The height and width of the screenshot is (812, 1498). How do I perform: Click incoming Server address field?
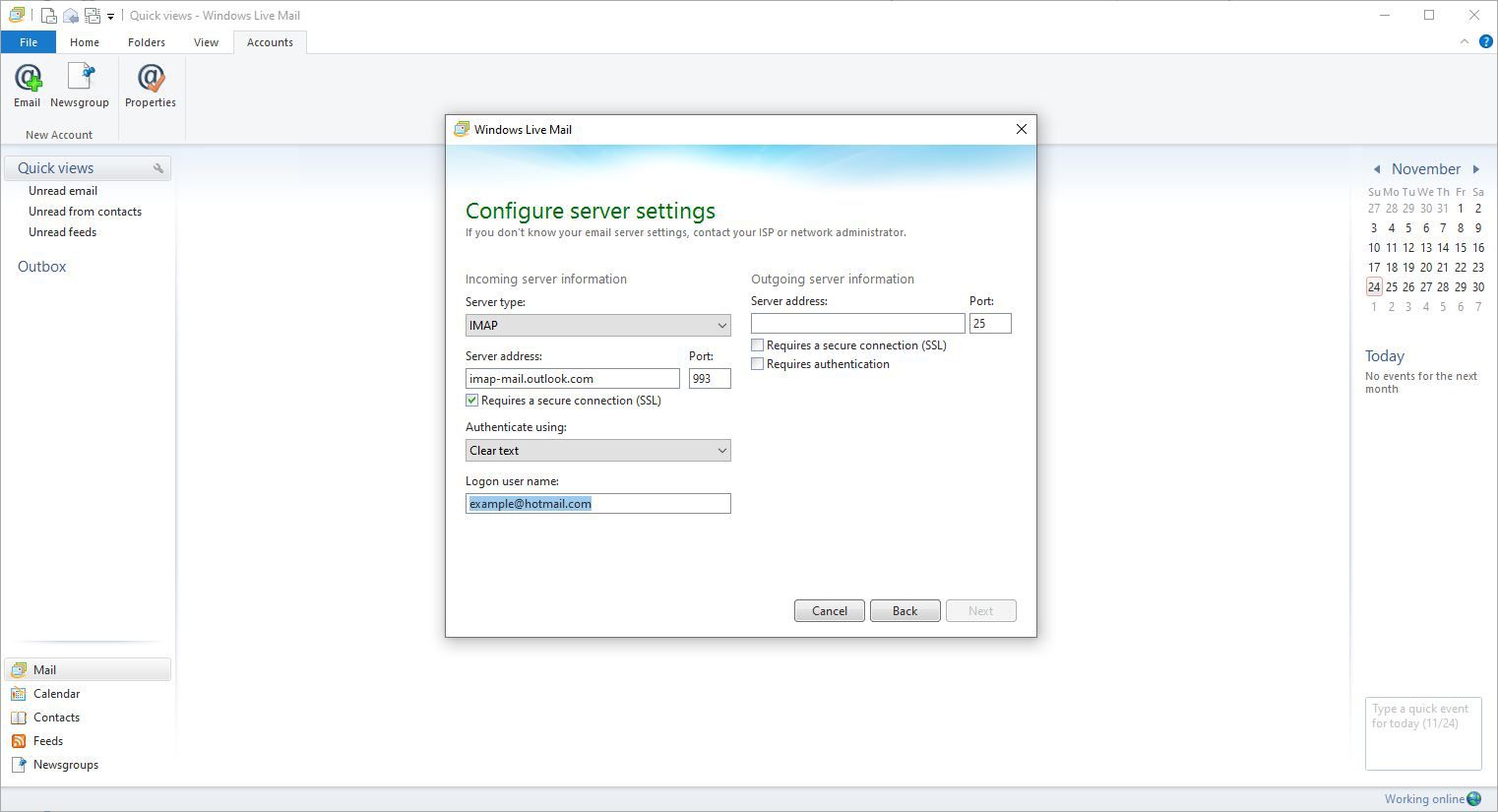coord(573,379)
